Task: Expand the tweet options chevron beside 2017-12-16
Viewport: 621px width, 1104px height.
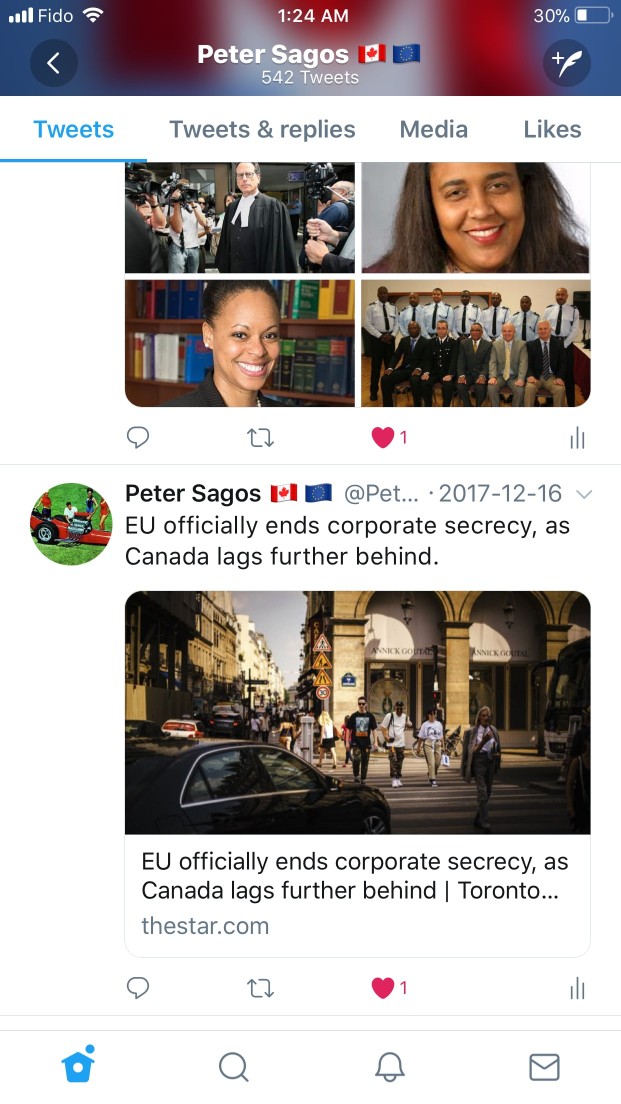Action: (584, 494)
